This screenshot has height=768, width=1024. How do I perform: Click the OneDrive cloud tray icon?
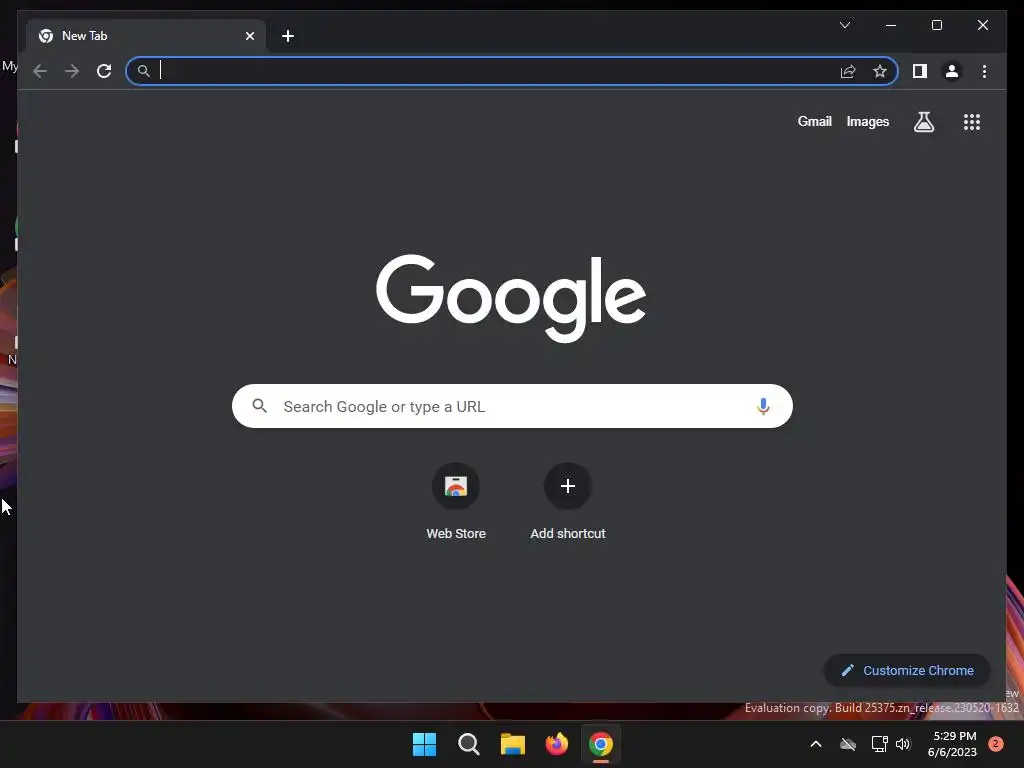(x=848, y=744)
